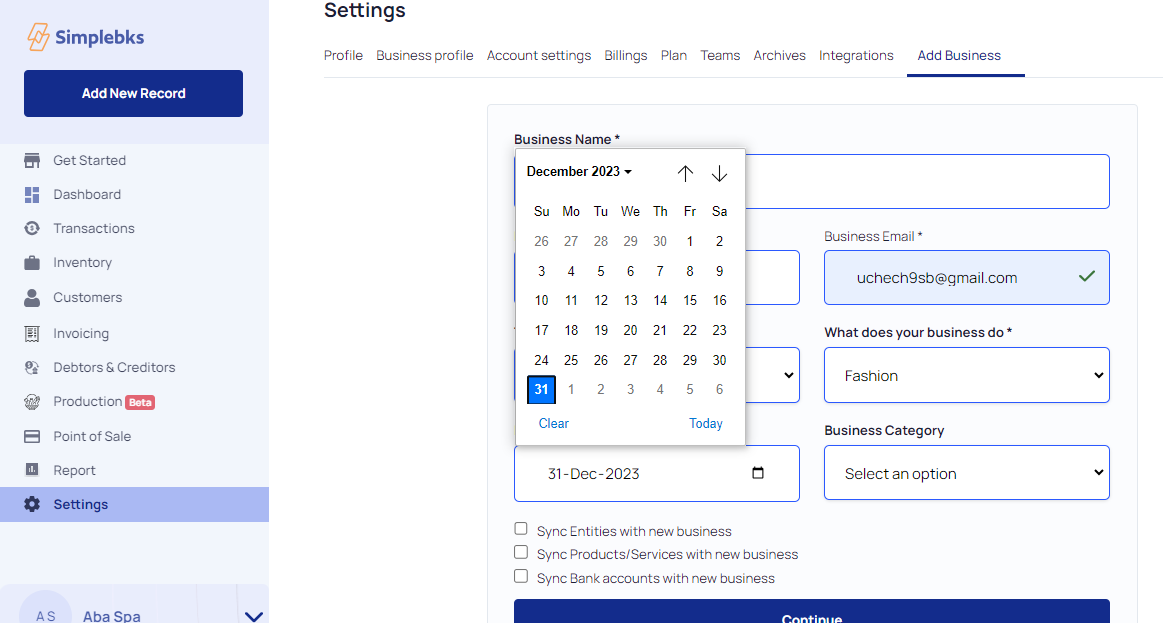Viewport: 1163px width, 623px height.
Task: Expand the December 2023 month picker
Action: pyautogui.click(x=579, y=172)
